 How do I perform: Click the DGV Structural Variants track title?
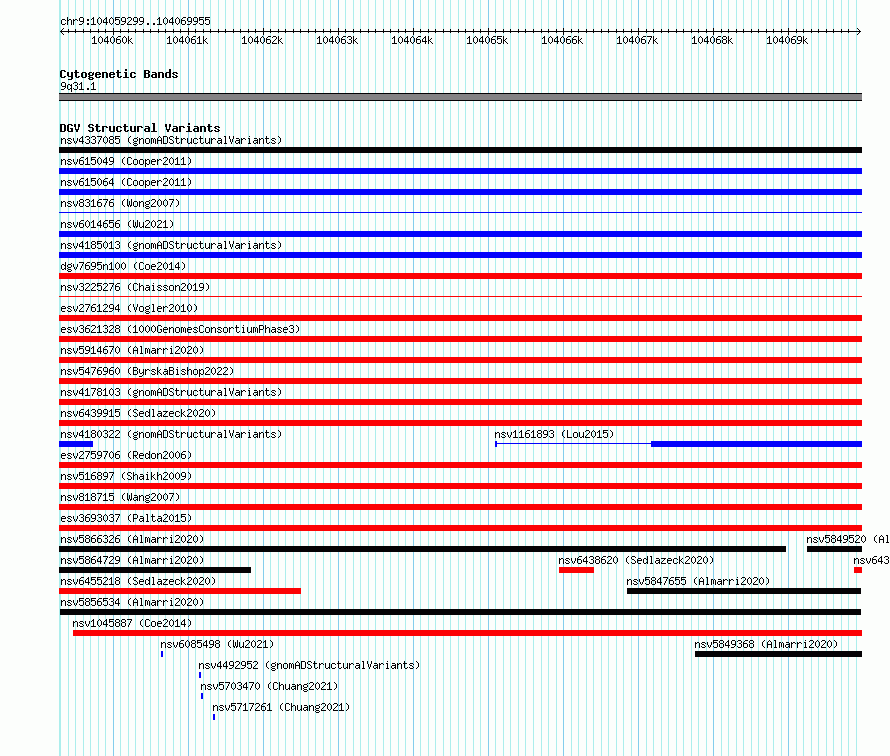point(140,128)
